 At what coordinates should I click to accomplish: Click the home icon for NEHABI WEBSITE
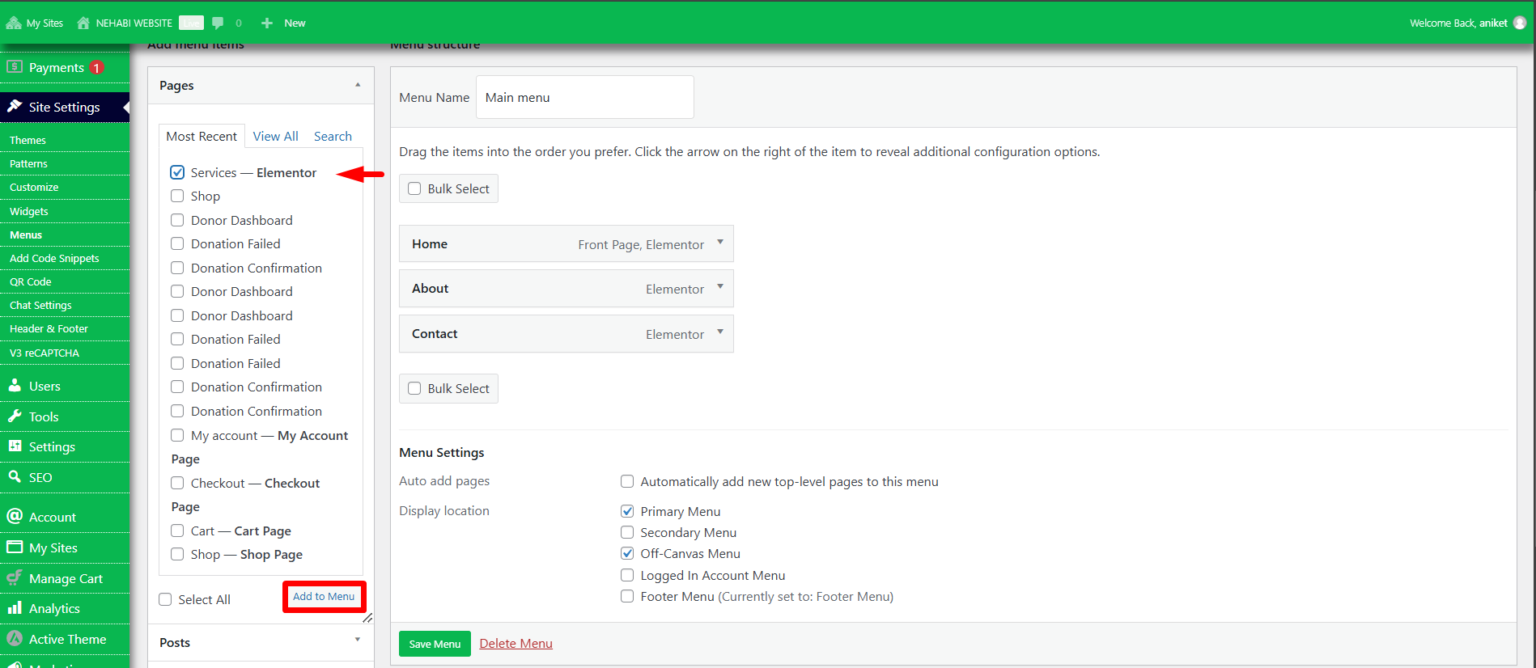pos(83,22)
